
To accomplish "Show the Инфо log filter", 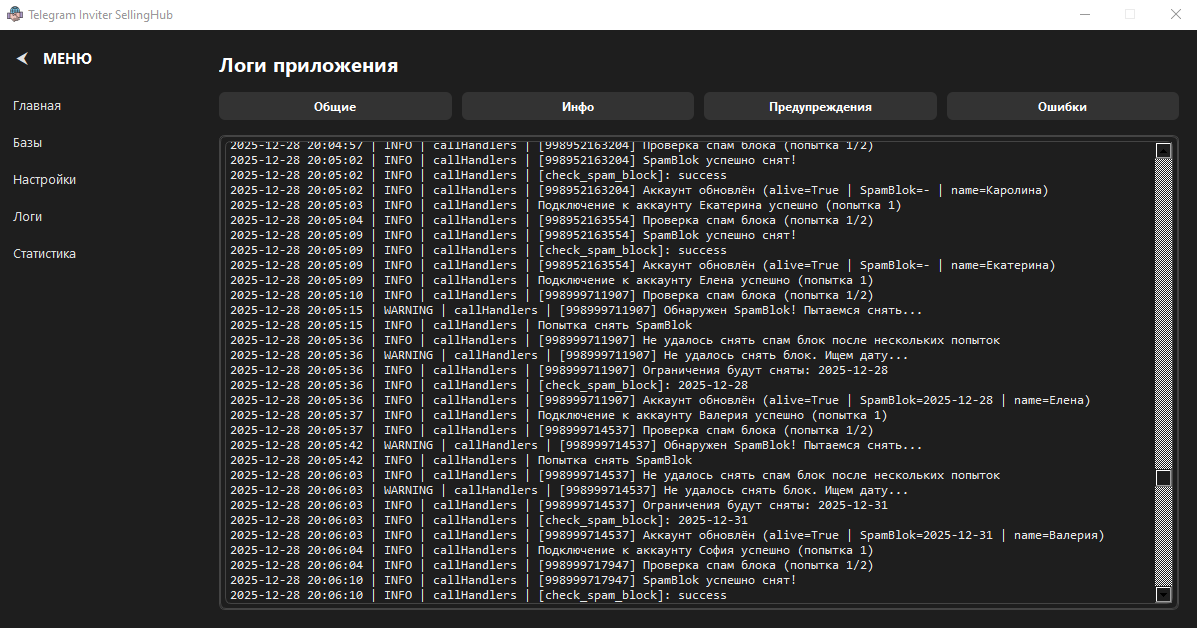I will click(578, 107).
